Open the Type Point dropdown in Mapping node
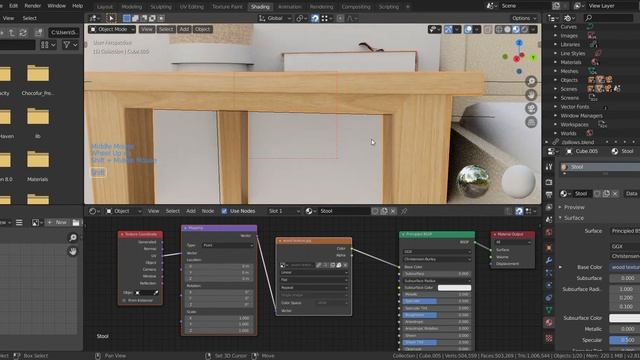 click(x=228, y=245)
